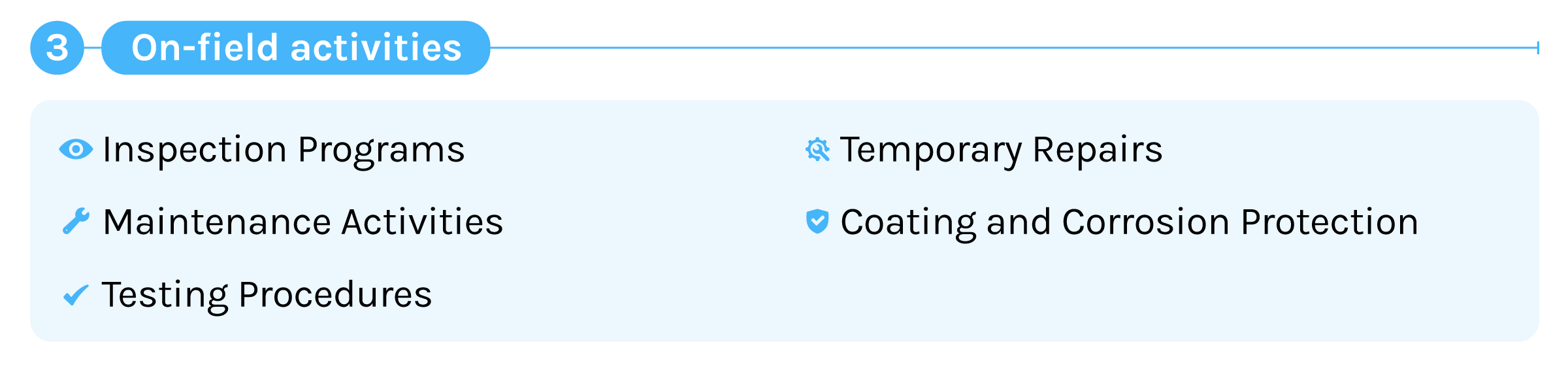Click the end tick of the header line

click(1539, 48)
